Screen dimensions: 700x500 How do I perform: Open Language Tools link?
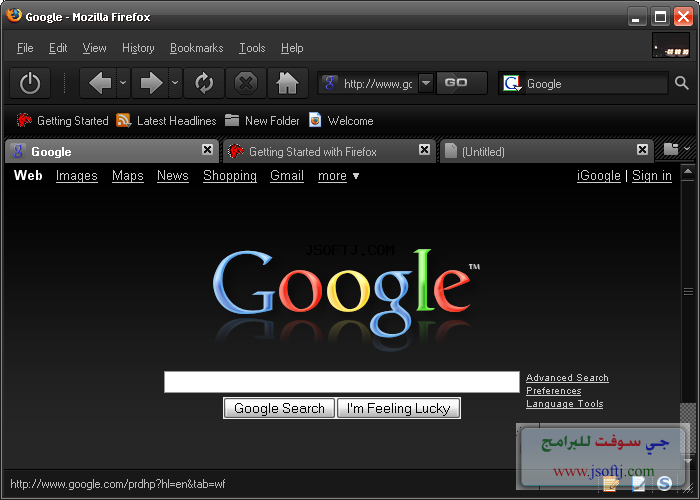(564, 404)
